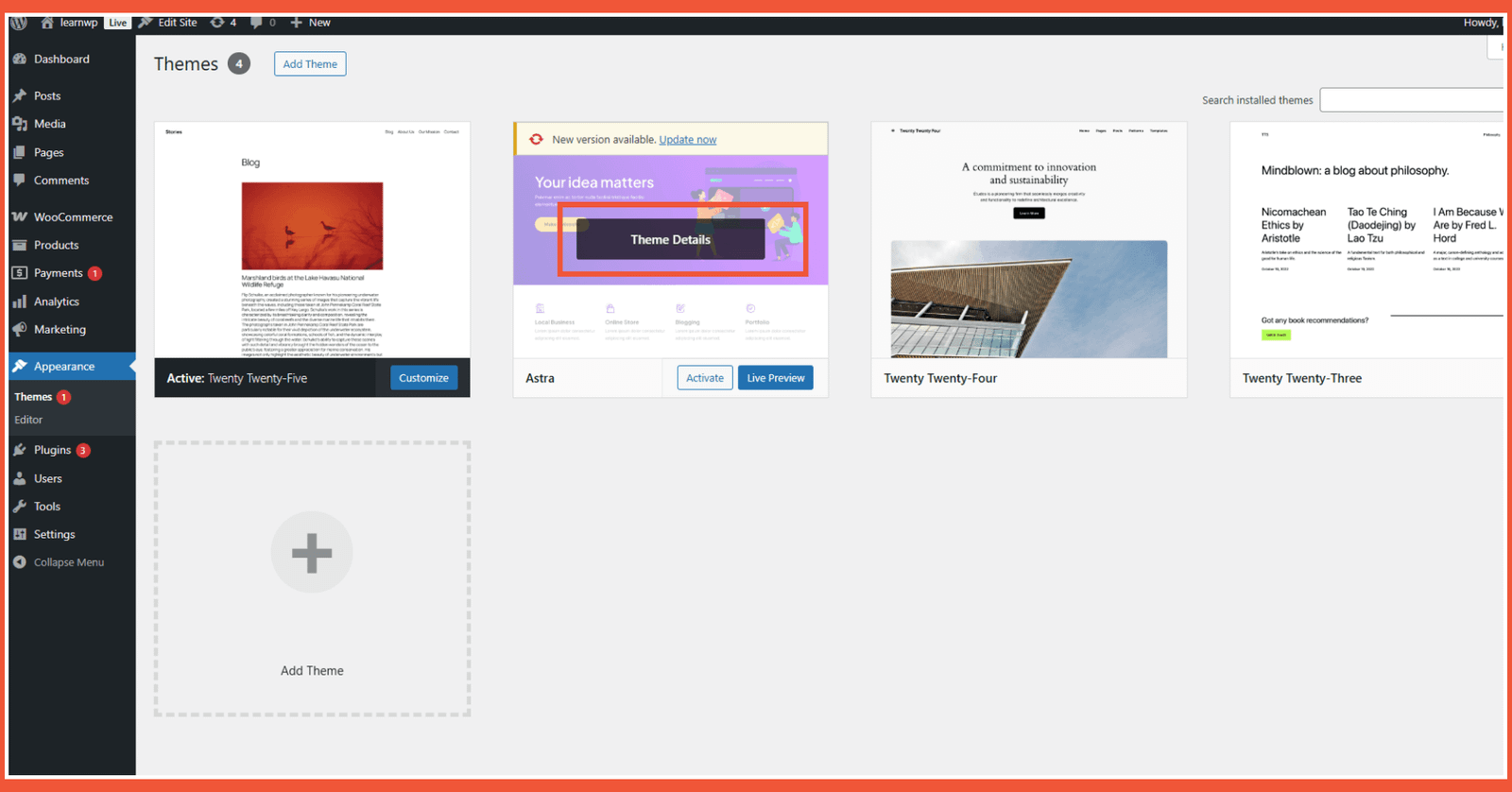This screenshot has height=792, width=1512.
Task: Click the Twenty Twenty-Four theme name
Action: 940,378
